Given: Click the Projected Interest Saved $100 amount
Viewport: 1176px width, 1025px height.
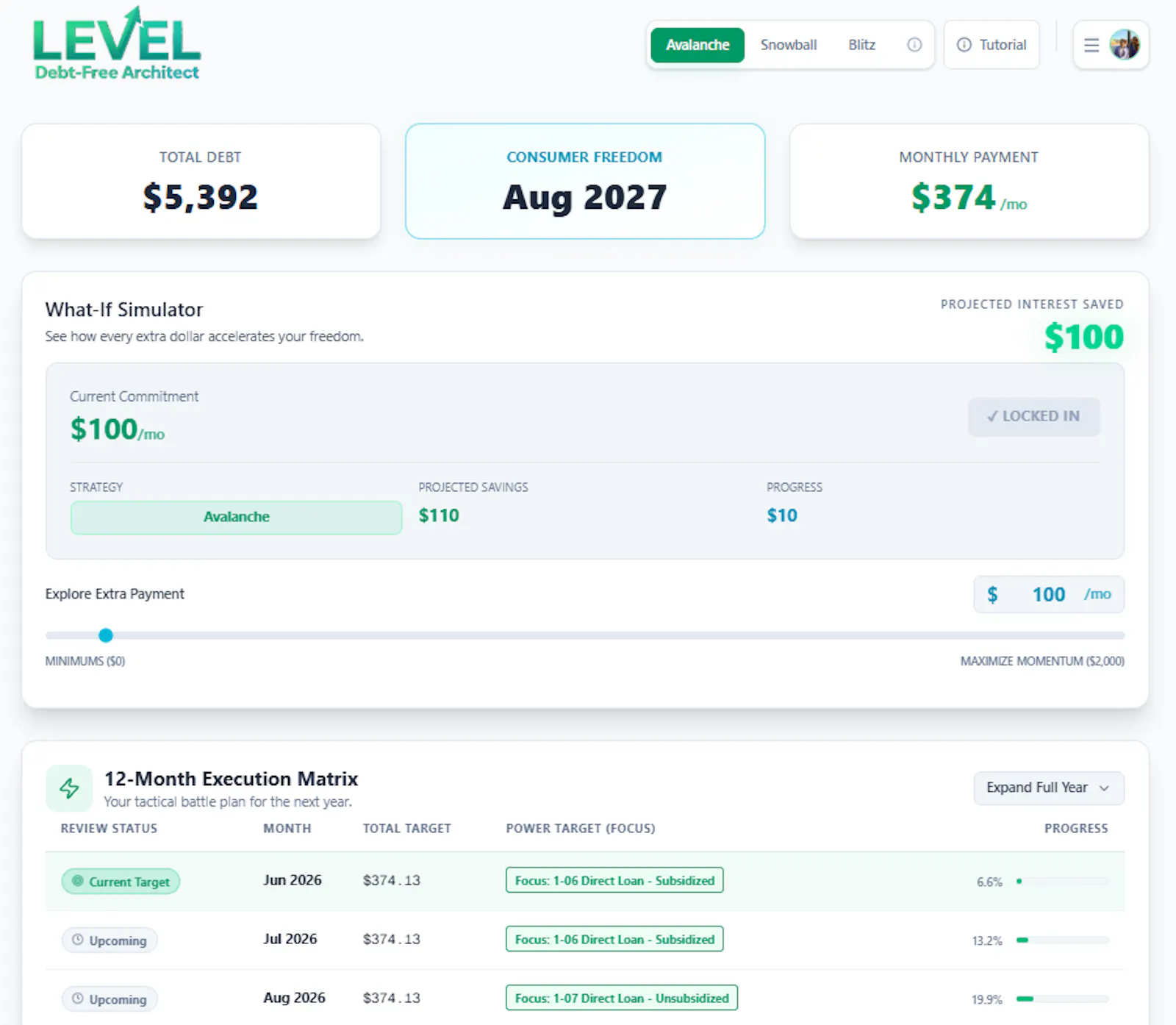Looking at the screenshot, I should (1084, 337).
